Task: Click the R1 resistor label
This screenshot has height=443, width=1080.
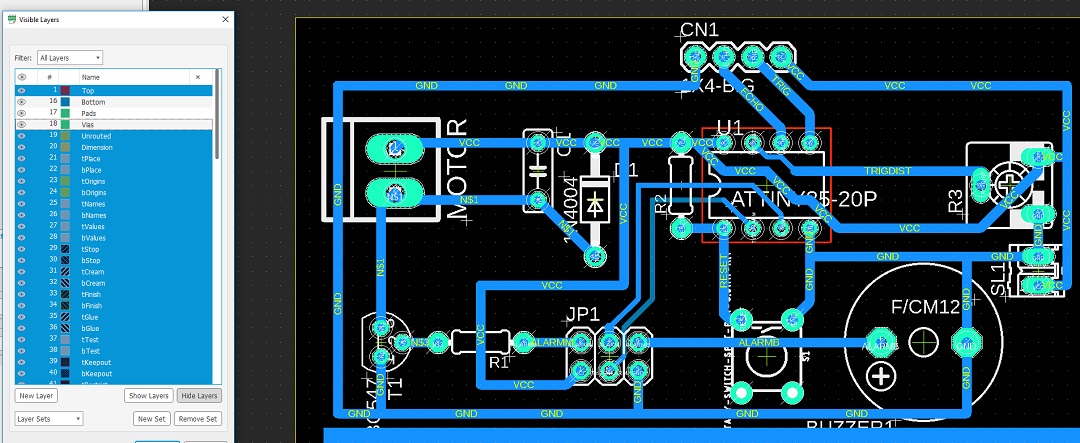Action: (x=498, y=362)
